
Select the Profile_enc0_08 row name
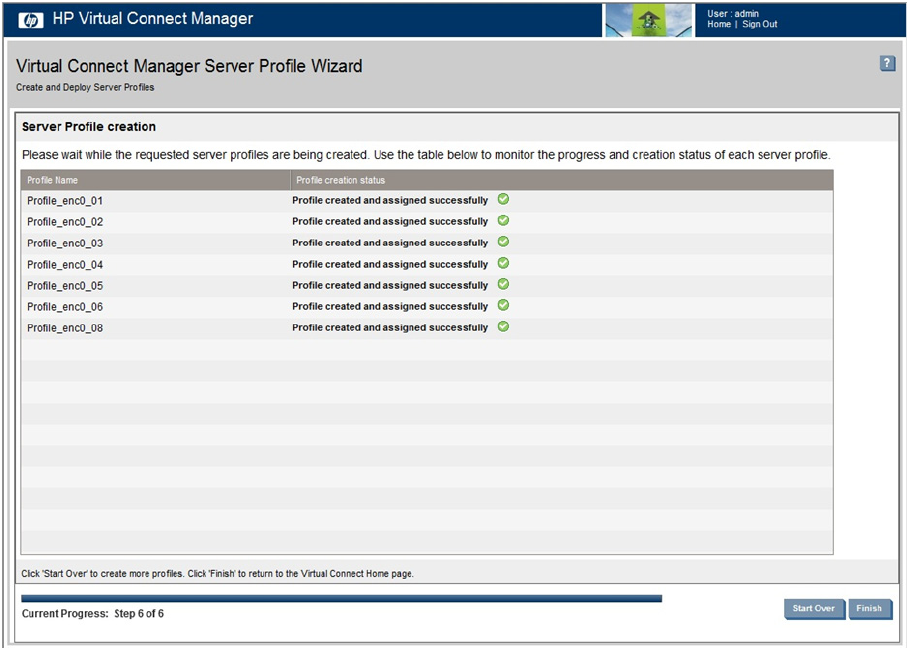tap(65, 328)
